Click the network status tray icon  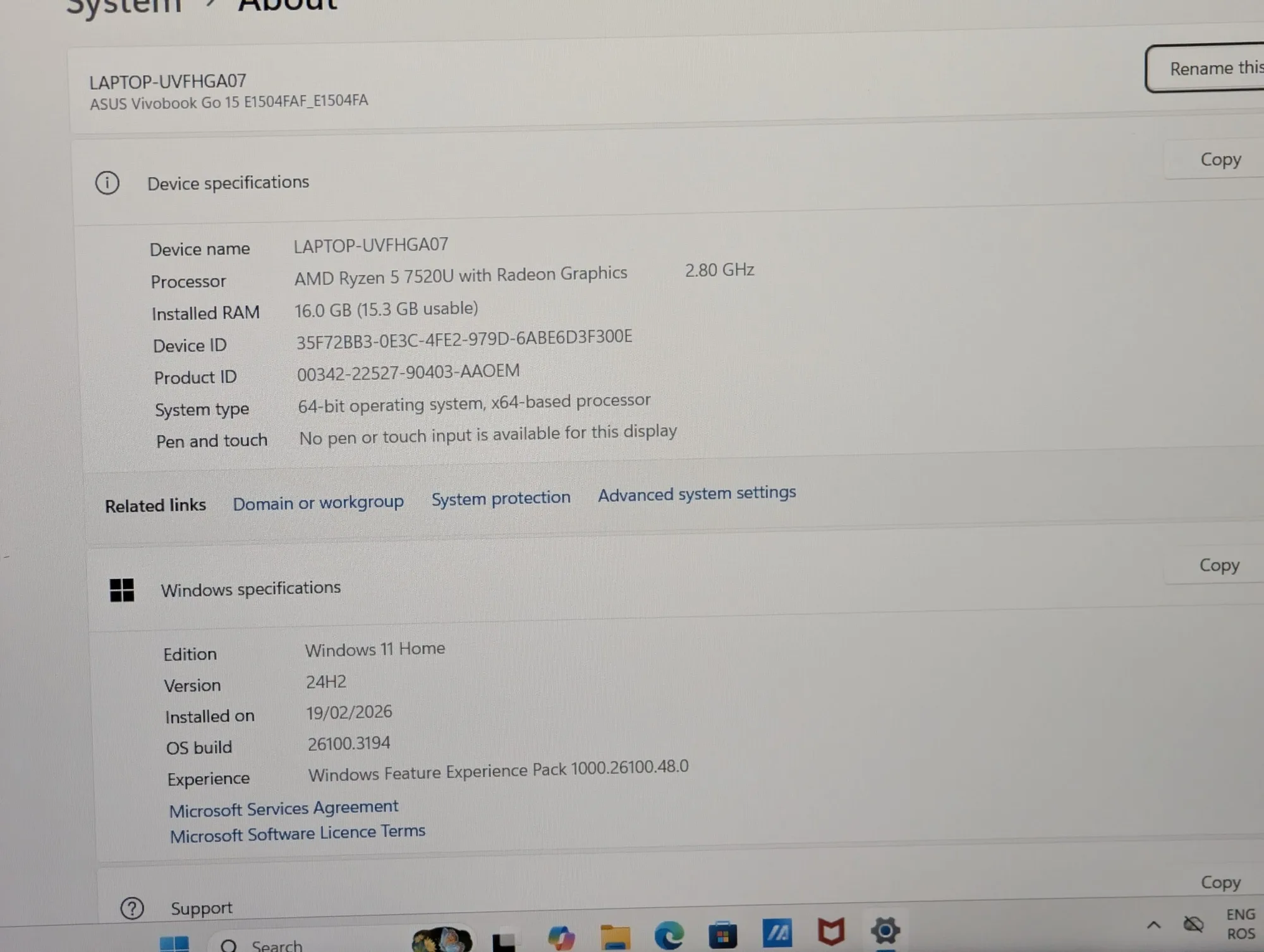tap(1193, 924)
